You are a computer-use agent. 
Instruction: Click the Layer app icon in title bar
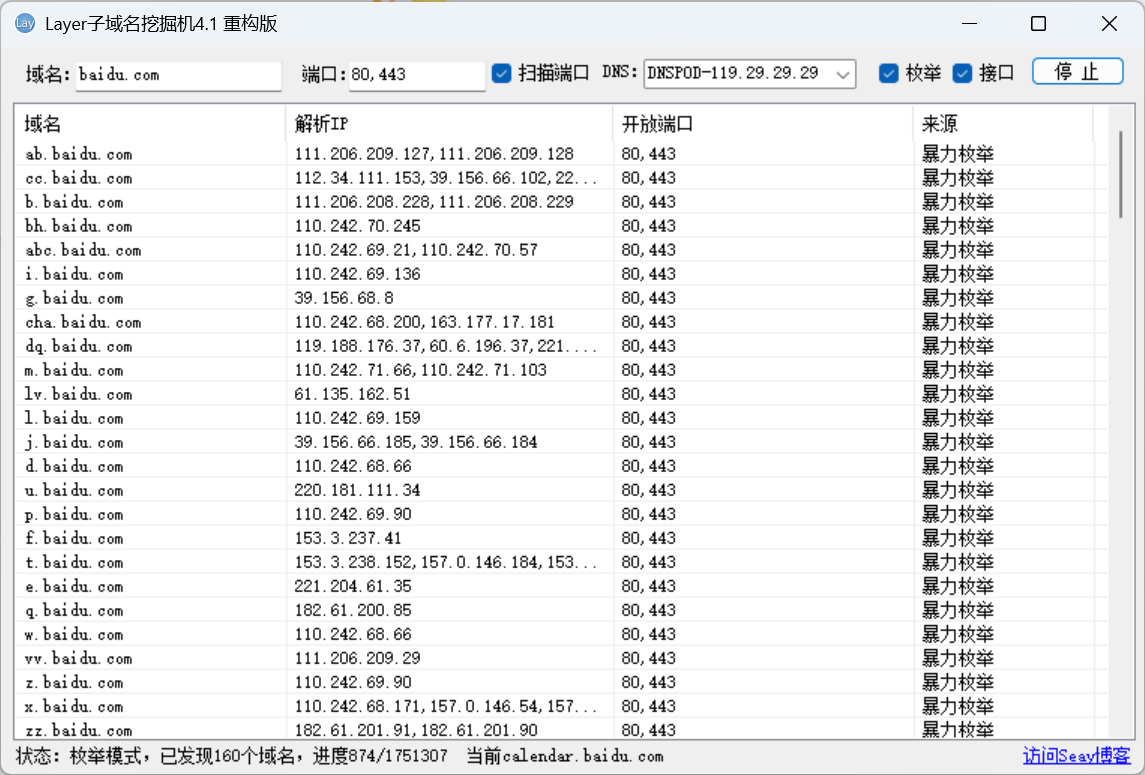pyautogui.click(x=25, y=23)
